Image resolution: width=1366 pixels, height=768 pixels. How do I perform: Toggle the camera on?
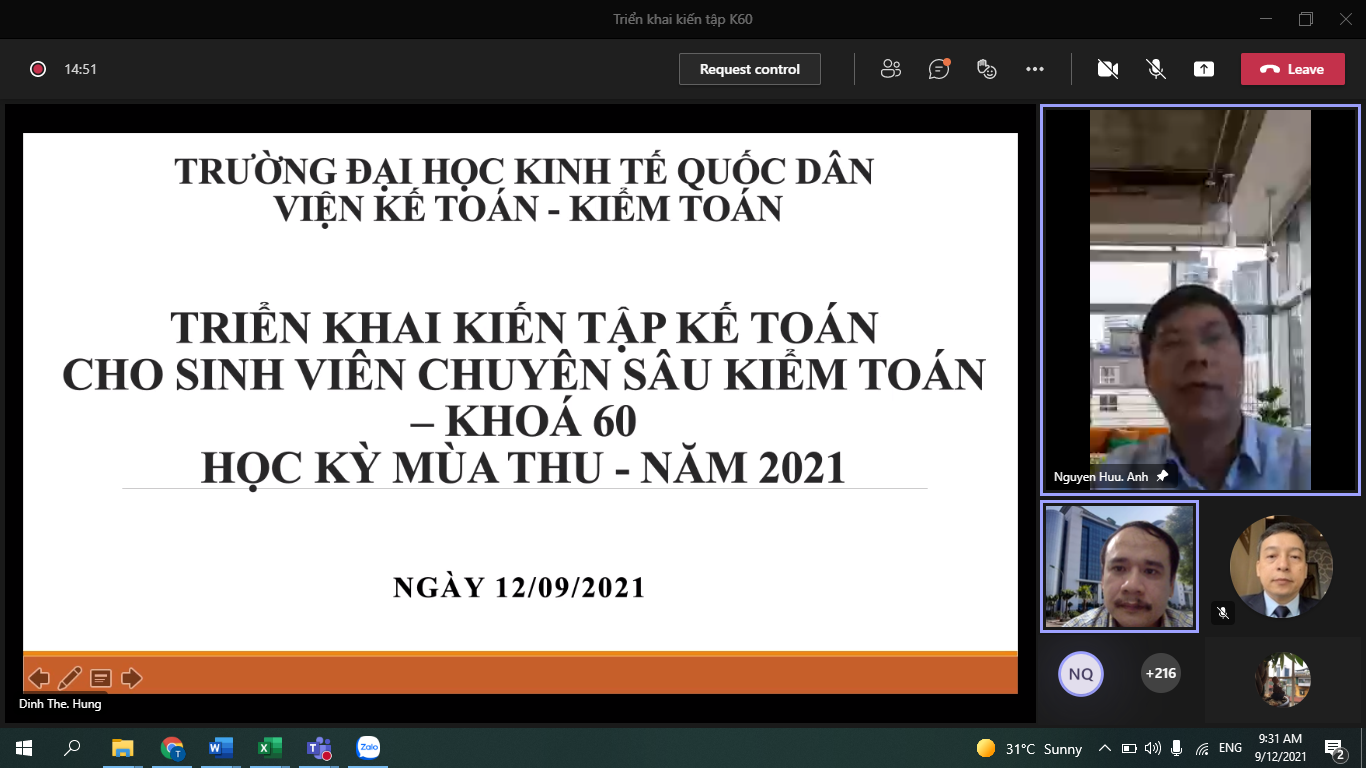1107,69
